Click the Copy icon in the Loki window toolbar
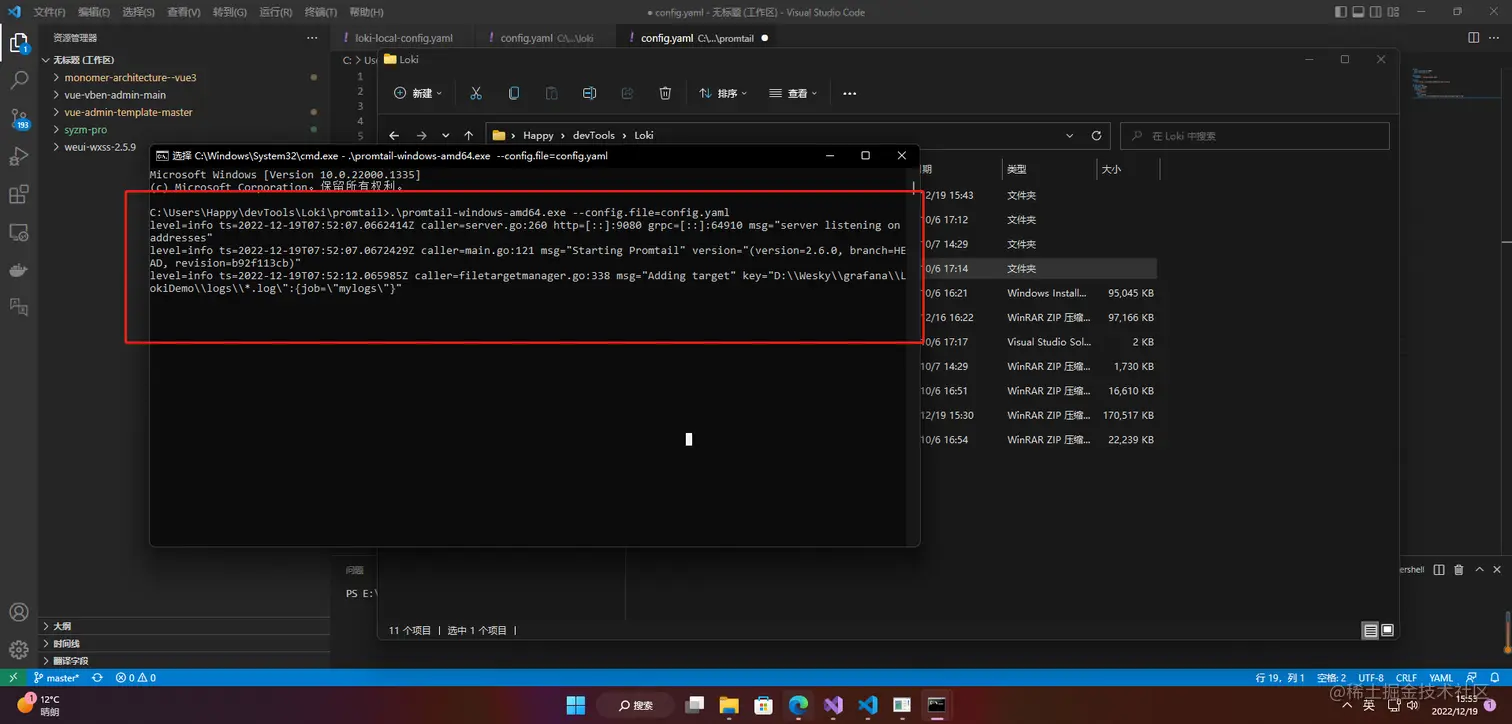This screenshot has width=1512, height=724. tap(514, 93)
